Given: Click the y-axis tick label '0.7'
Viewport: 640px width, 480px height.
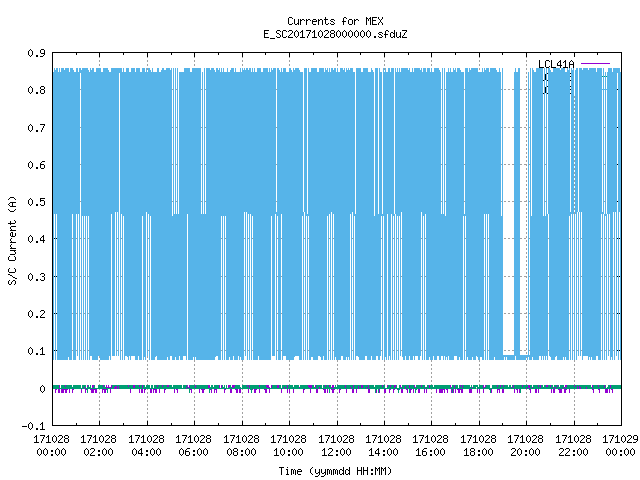Looking at the screenshot, I should point(36,128).
